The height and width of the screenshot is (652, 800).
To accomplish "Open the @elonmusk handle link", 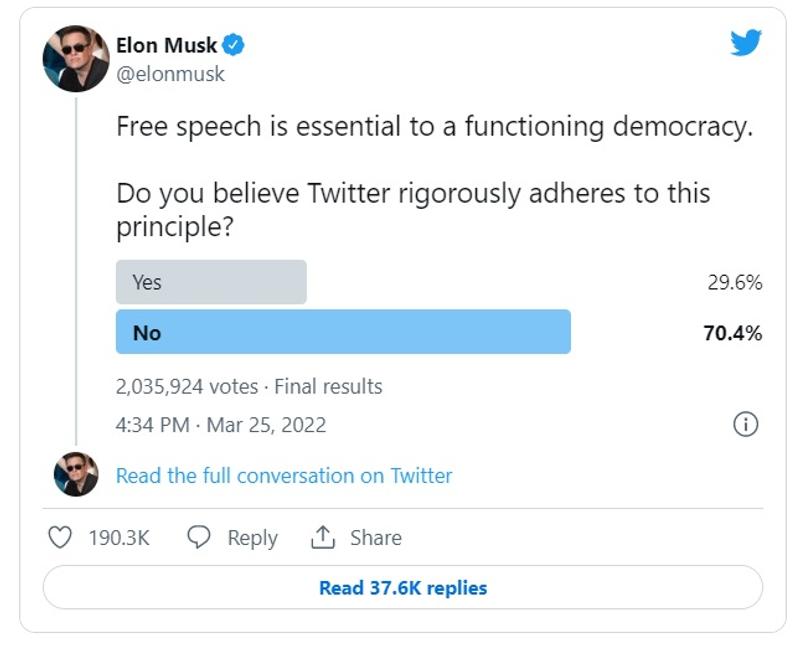I will 171,74.
